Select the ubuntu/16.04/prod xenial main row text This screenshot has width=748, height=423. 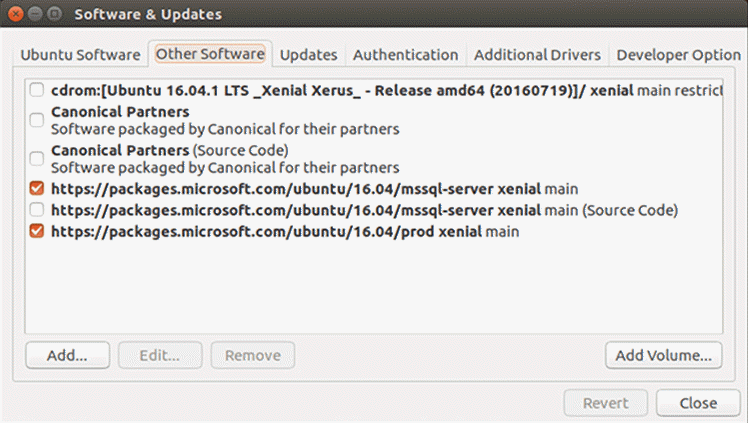tap(285, 231)
